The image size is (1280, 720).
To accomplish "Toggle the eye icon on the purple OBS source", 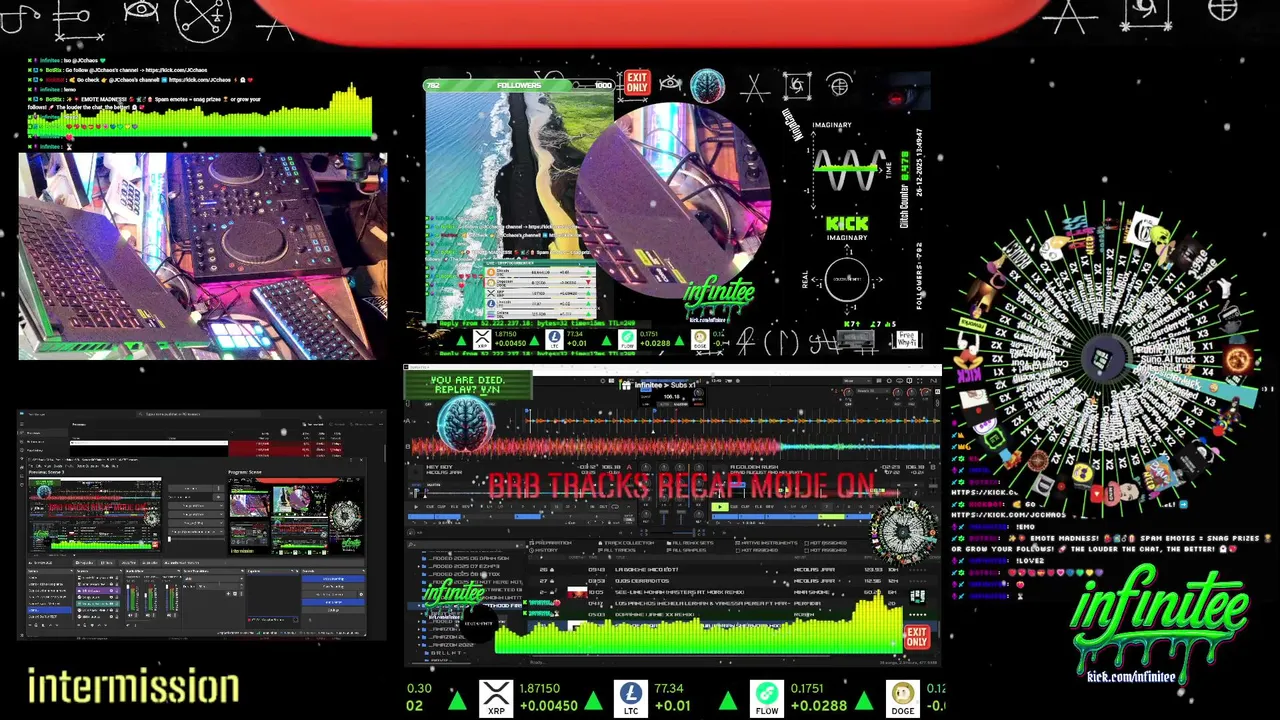I will (111, 590).
